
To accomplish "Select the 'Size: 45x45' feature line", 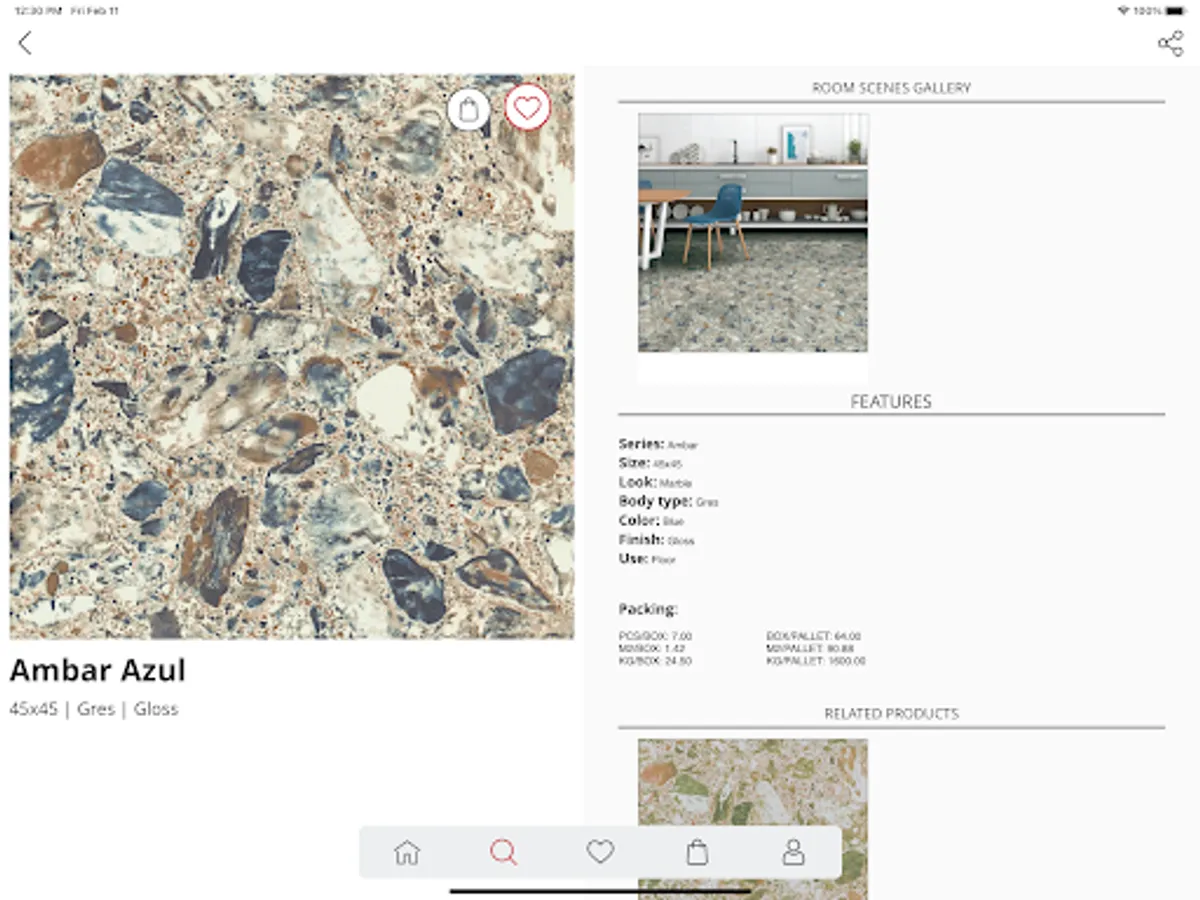I will [650, 463].
